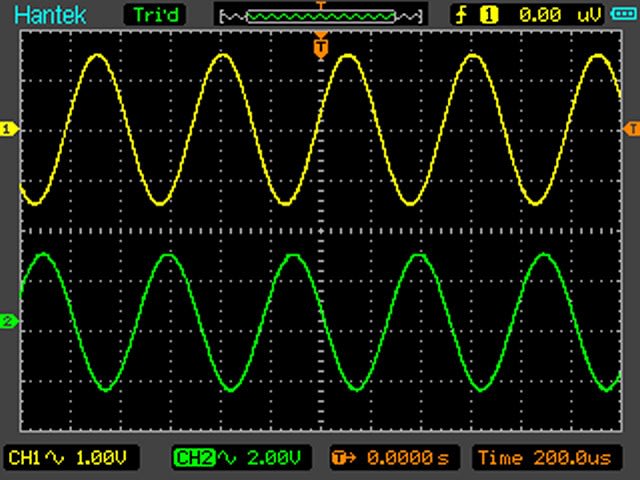Select the yellow trigger source 1 badge
Viewport: 640px width, 480px height.
tap(489, 15)
